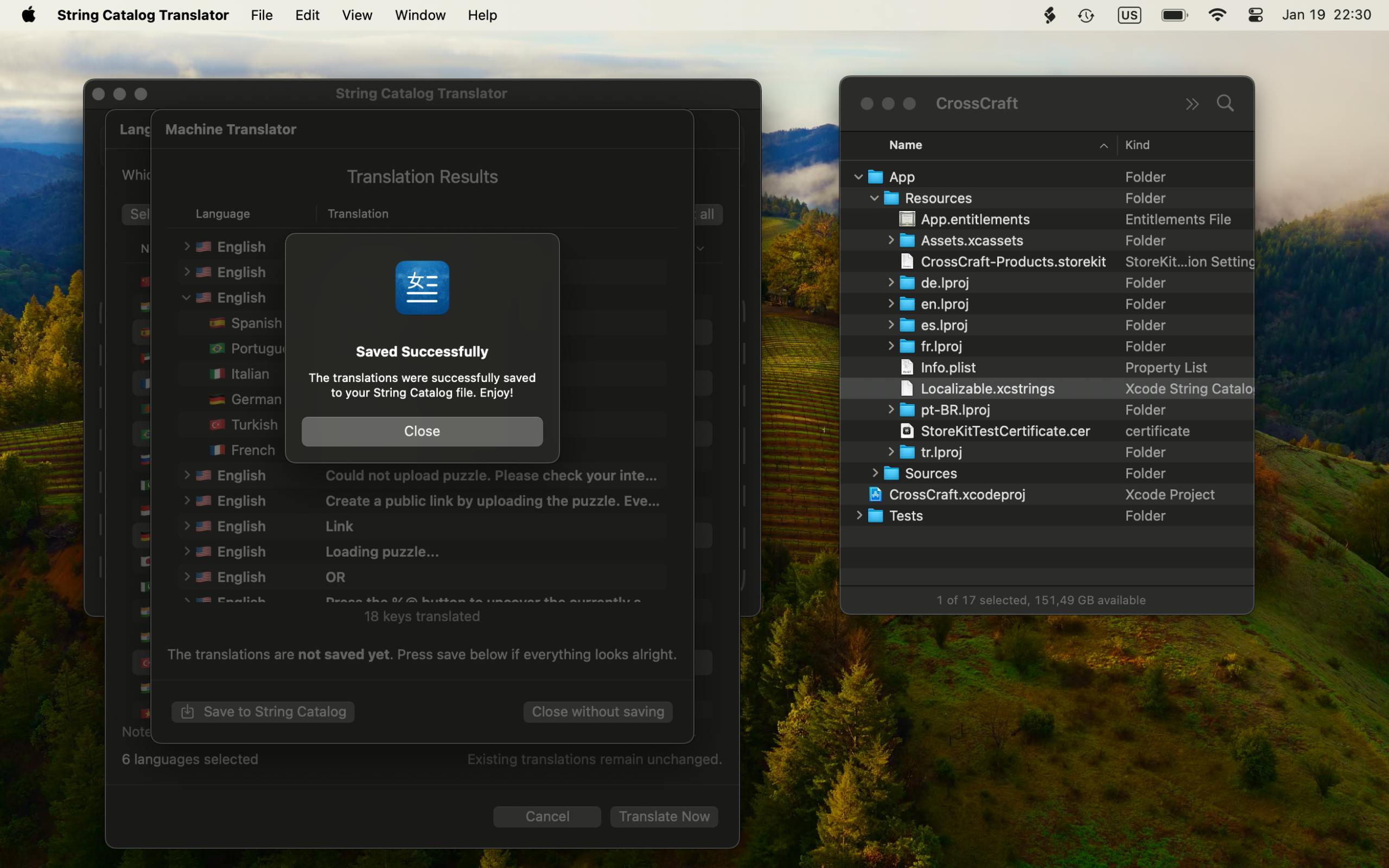This screenshot has width=1389, height=868.
Task: Expand English row 'Loading puzzle...'
Action: coord(187,551)
